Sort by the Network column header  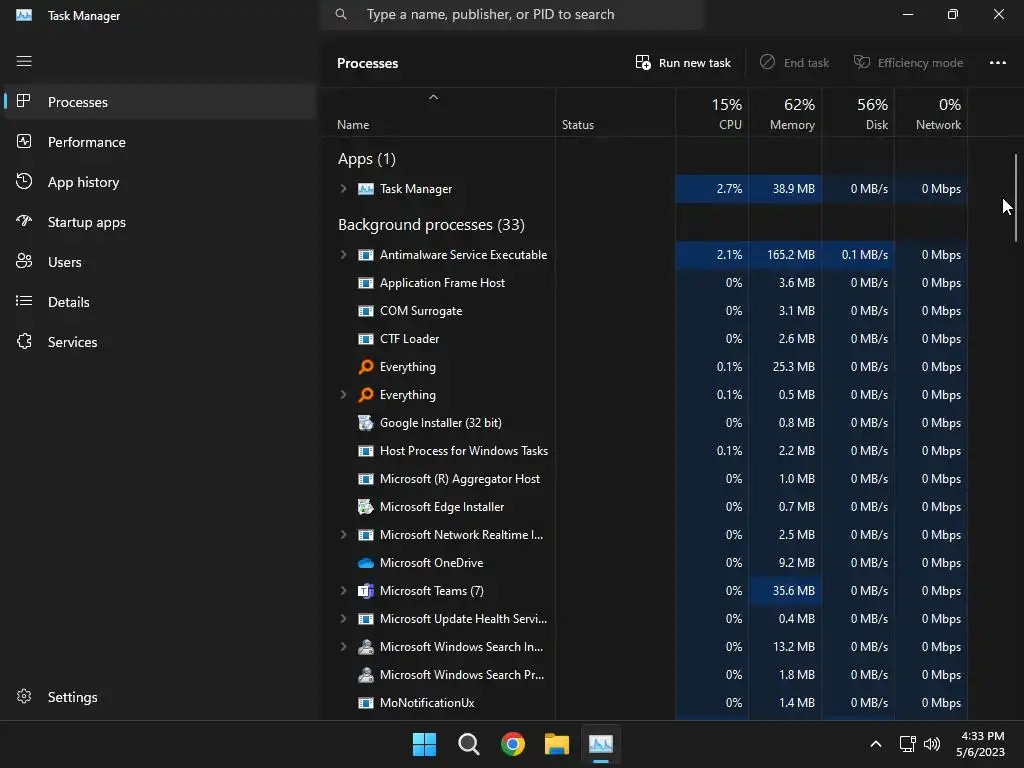point(931,113)
